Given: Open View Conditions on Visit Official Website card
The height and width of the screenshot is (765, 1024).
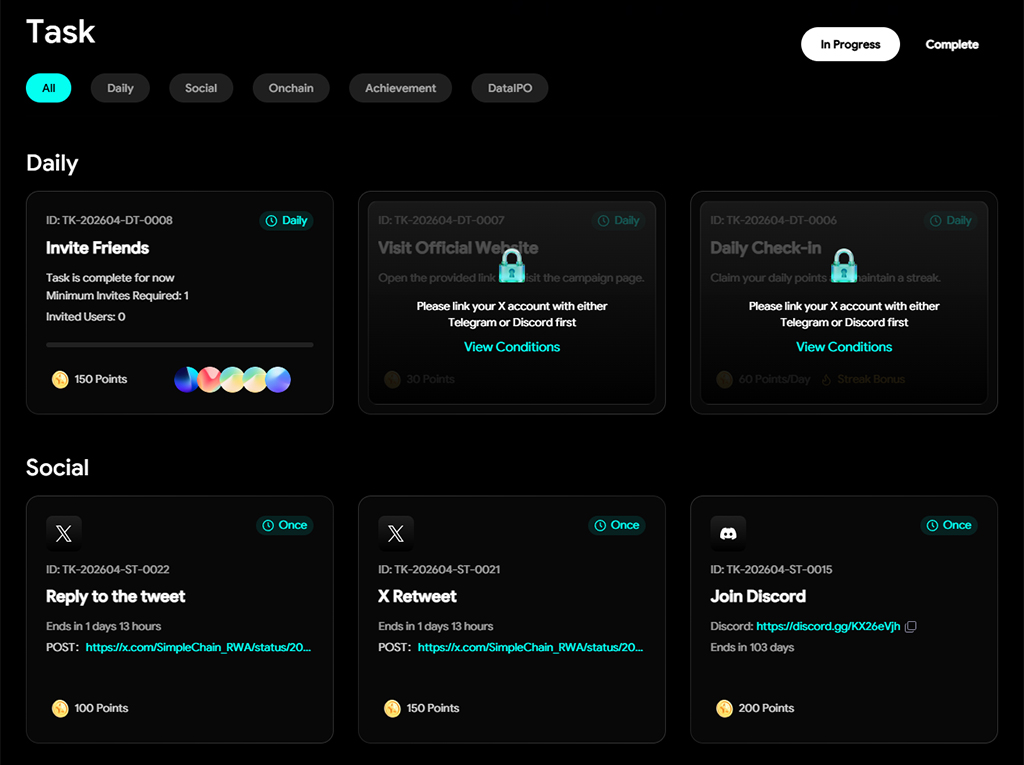Looking at the screenshot, I should (x=512, y=347).
